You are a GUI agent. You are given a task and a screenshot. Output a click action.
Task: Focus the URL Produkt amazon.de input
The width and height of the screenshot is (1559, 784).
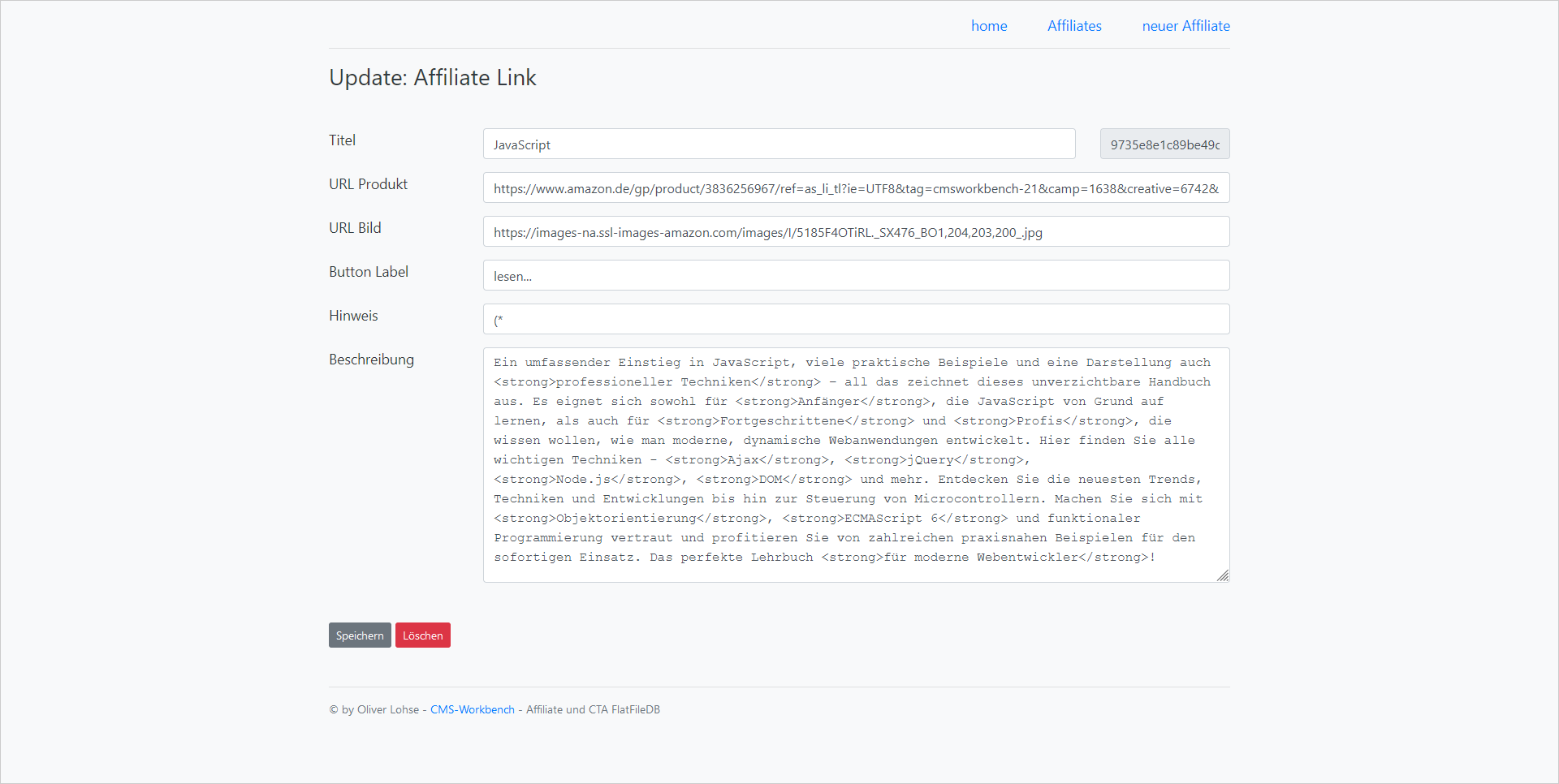pyautogui.click(x=855, y=188)
